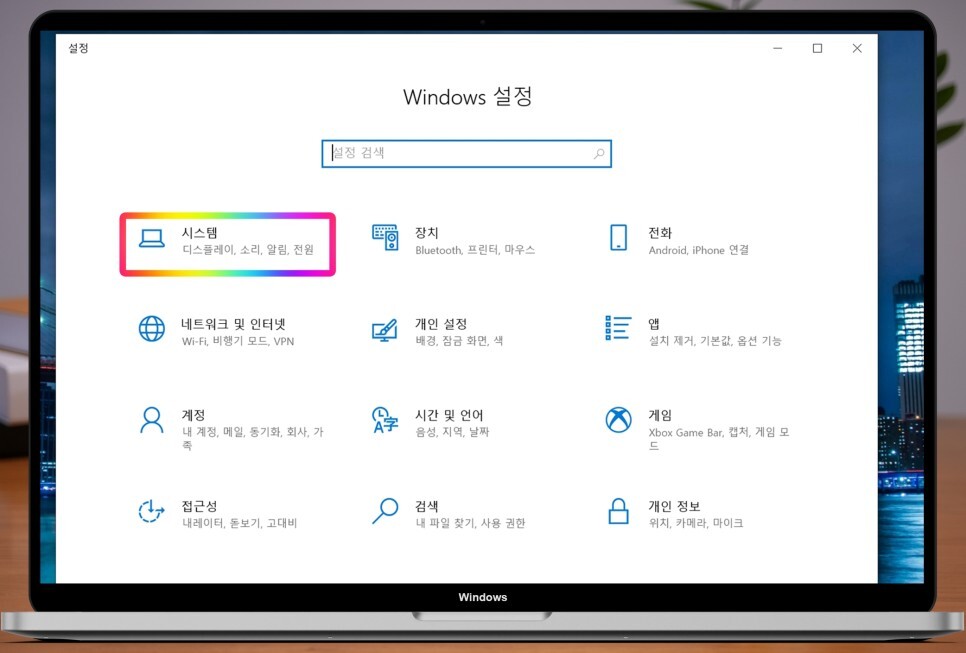966x653 pixels.
Task: Click the Apps list icon
Action: point(619,328)
